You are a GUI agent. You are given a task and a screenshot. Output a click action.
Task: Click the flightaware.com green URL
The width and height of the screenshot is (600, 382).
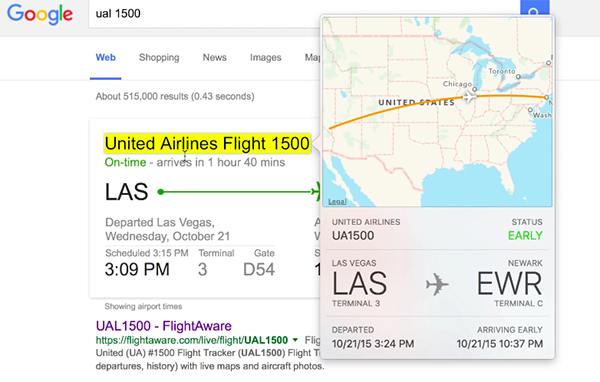tap(192, 340)
